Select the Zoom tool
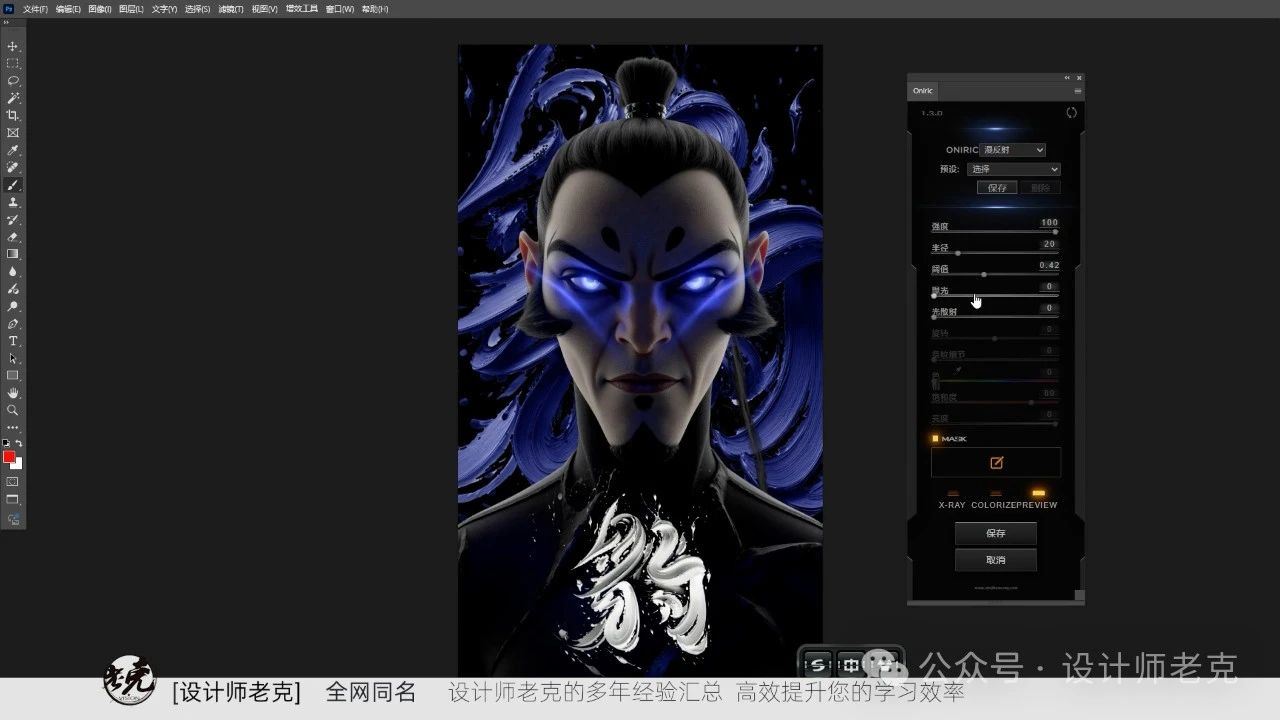 [x=13, y=410]
